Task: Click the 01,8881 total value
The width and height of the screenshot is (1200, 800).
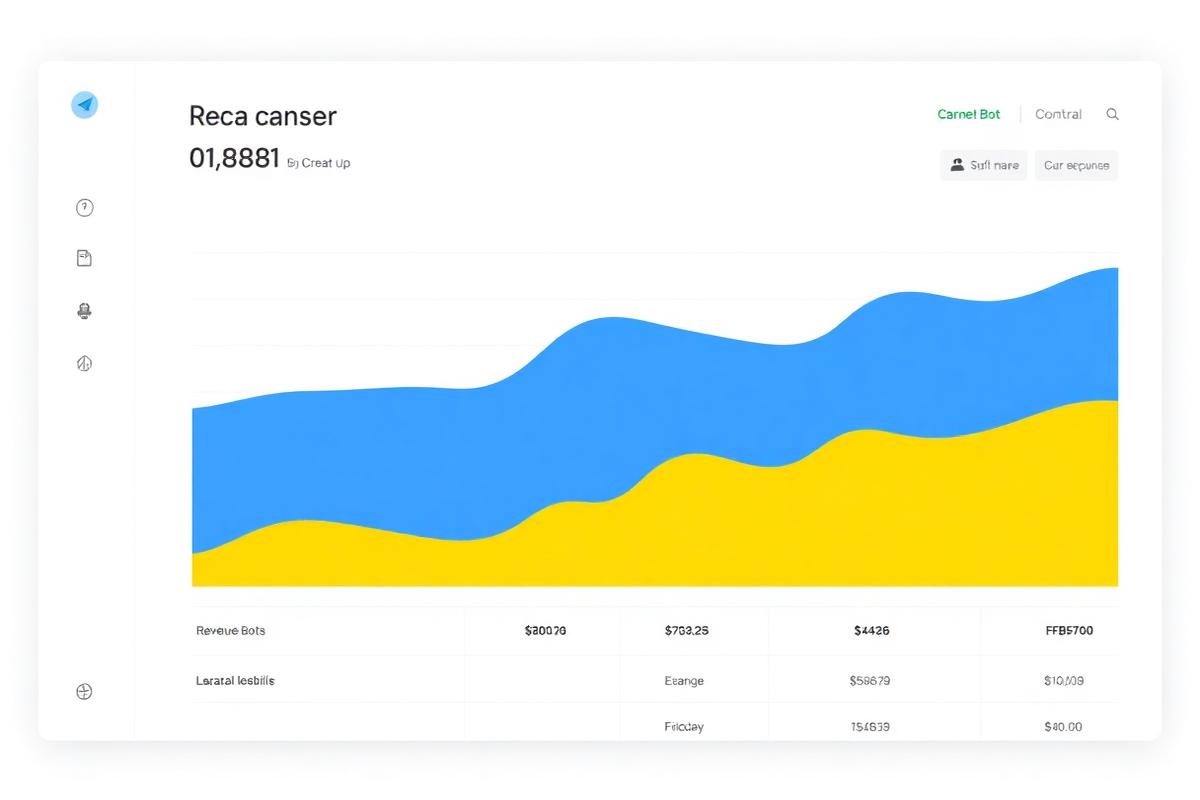Action: click(234, 158)
